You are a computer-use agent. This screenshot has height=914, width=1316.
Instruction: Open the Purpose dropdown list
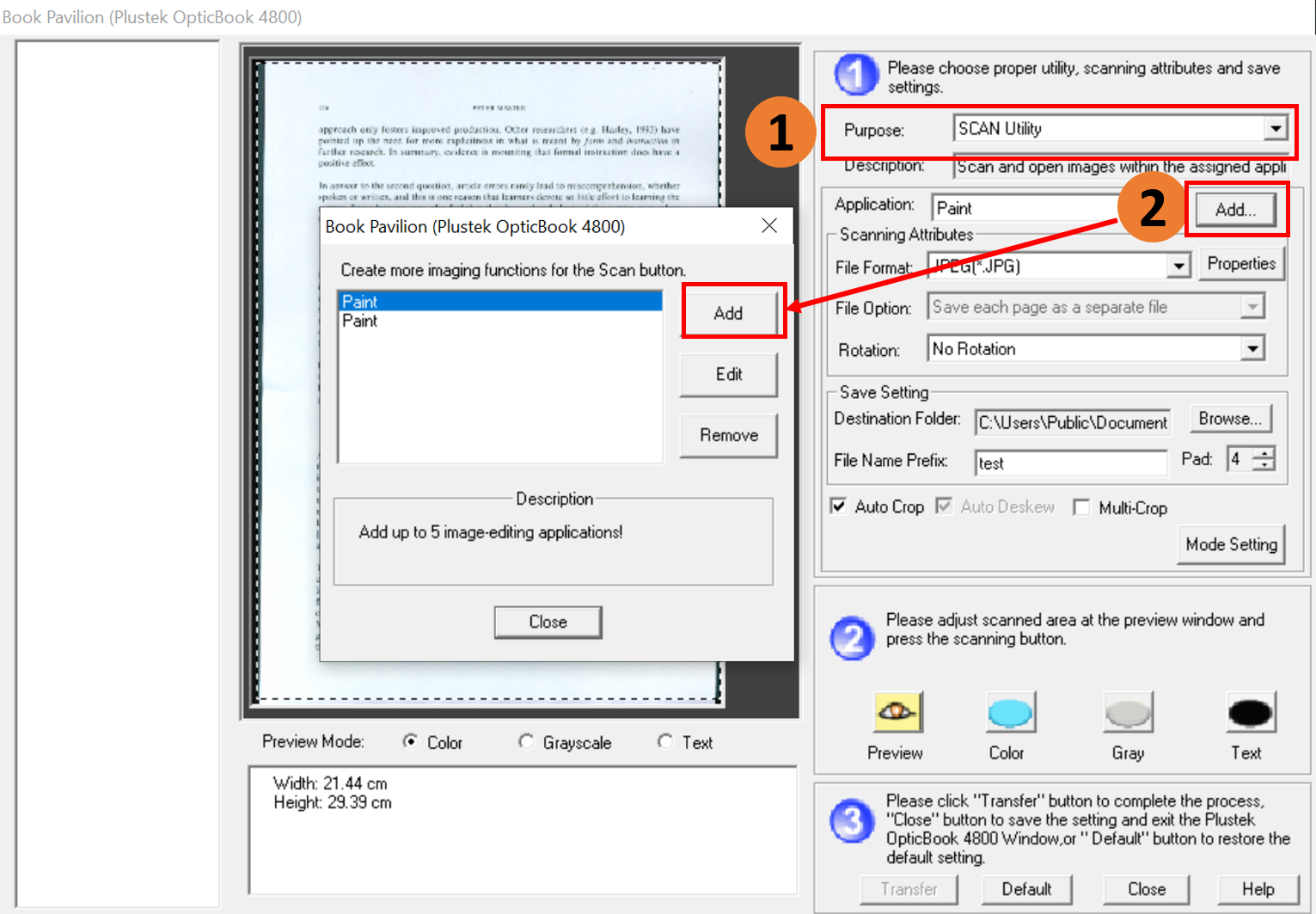1276,129
